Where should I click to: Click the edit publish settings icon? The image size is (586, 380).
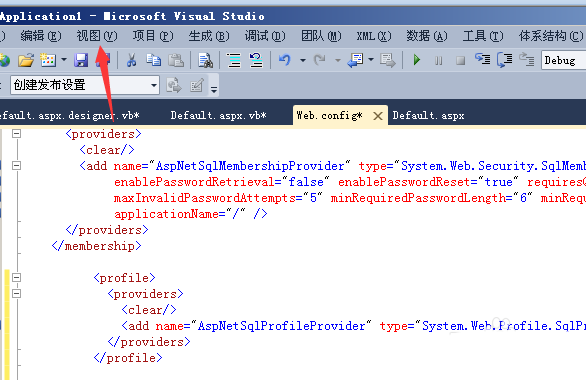[x=197, y=85]
